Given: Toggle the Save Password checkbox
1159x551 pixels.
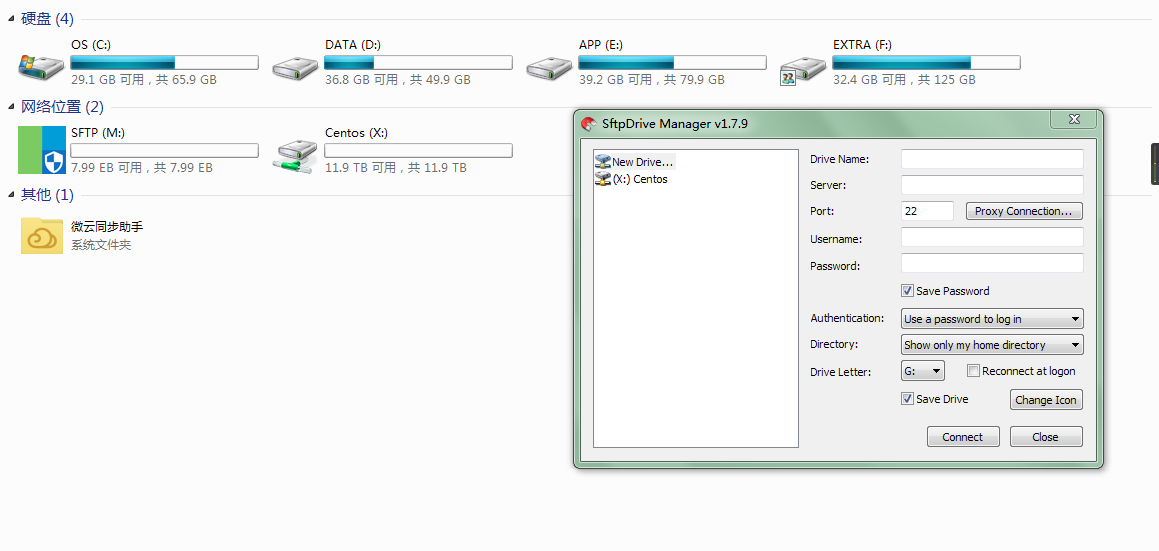Looking at the screenshot, I should pos(907,291).
